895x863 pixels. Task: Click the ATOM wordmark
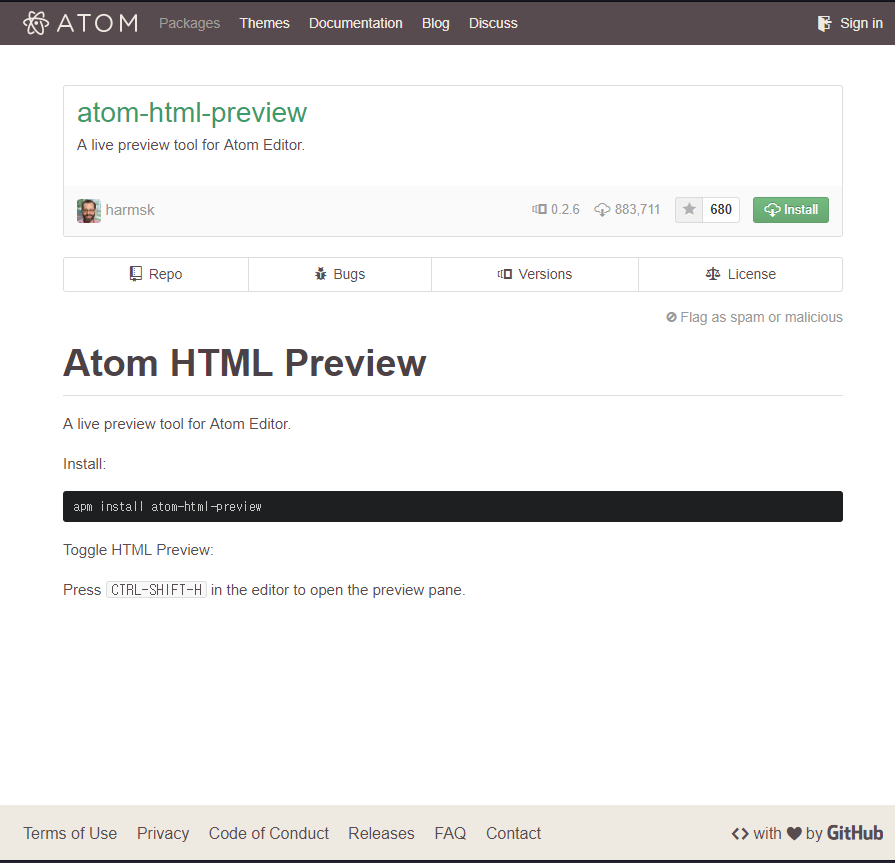coord(97,23)
